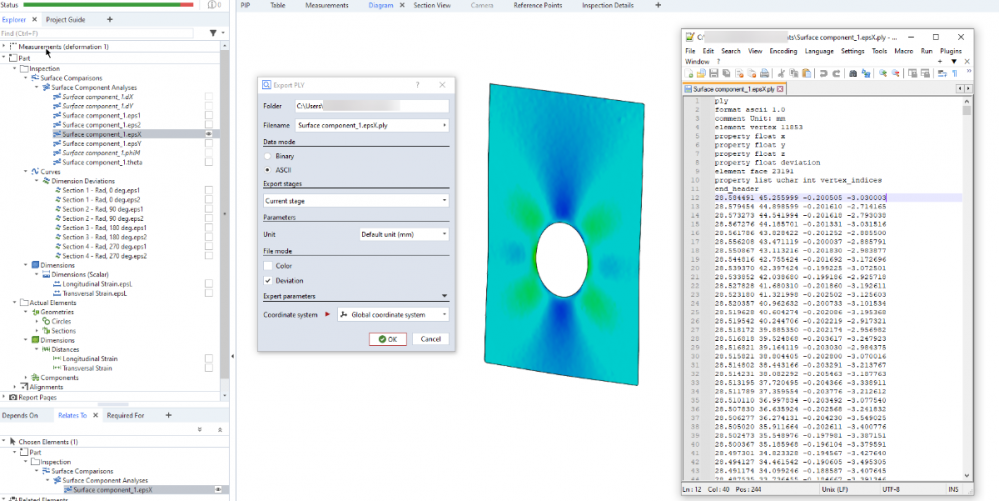Screen dimensions: 999x501
Task: Click the Print icon in Notepad++ toolbar
Action: click(x=764, y=73)
